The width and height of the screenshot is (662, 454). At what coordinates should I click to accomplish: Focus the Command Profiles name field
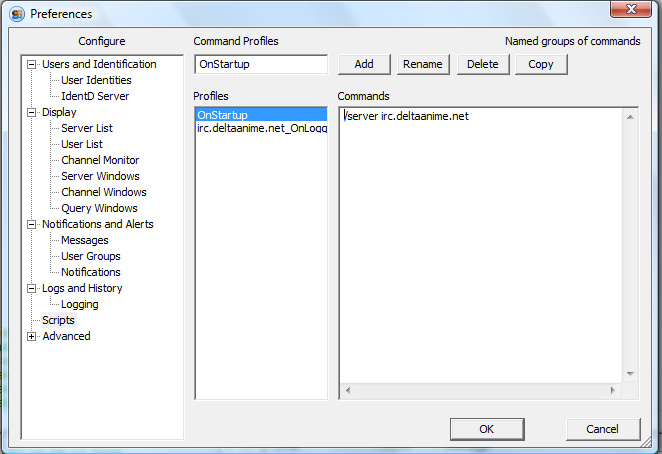point(261,64)
